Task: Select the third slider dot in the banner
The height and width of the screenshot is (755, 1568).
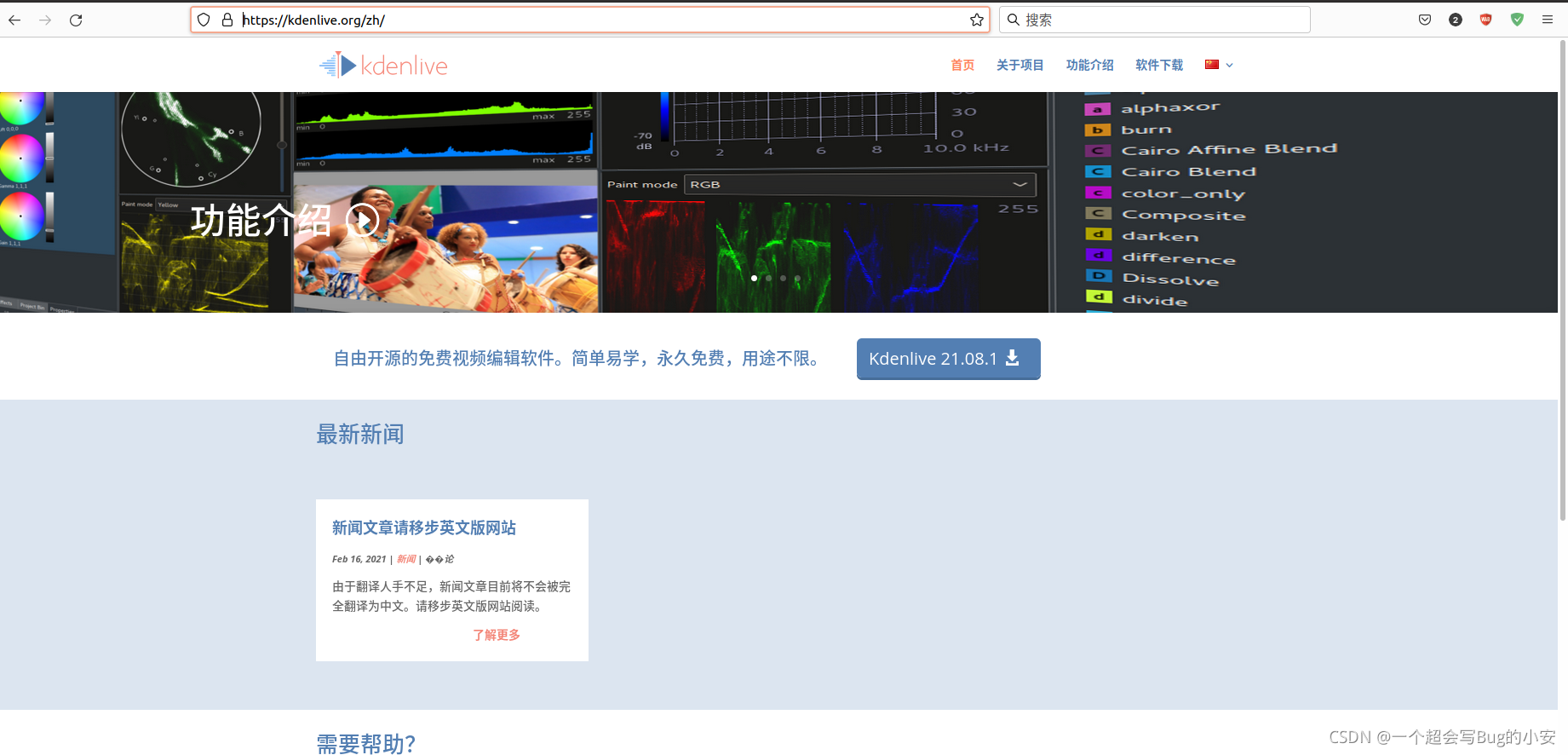Action: [x=783, y=278]
